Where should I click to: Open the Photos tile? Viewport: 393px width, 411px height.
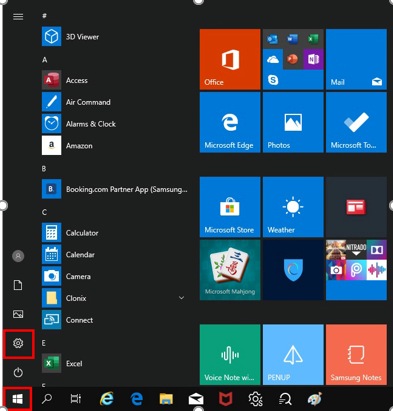[293, 122]
